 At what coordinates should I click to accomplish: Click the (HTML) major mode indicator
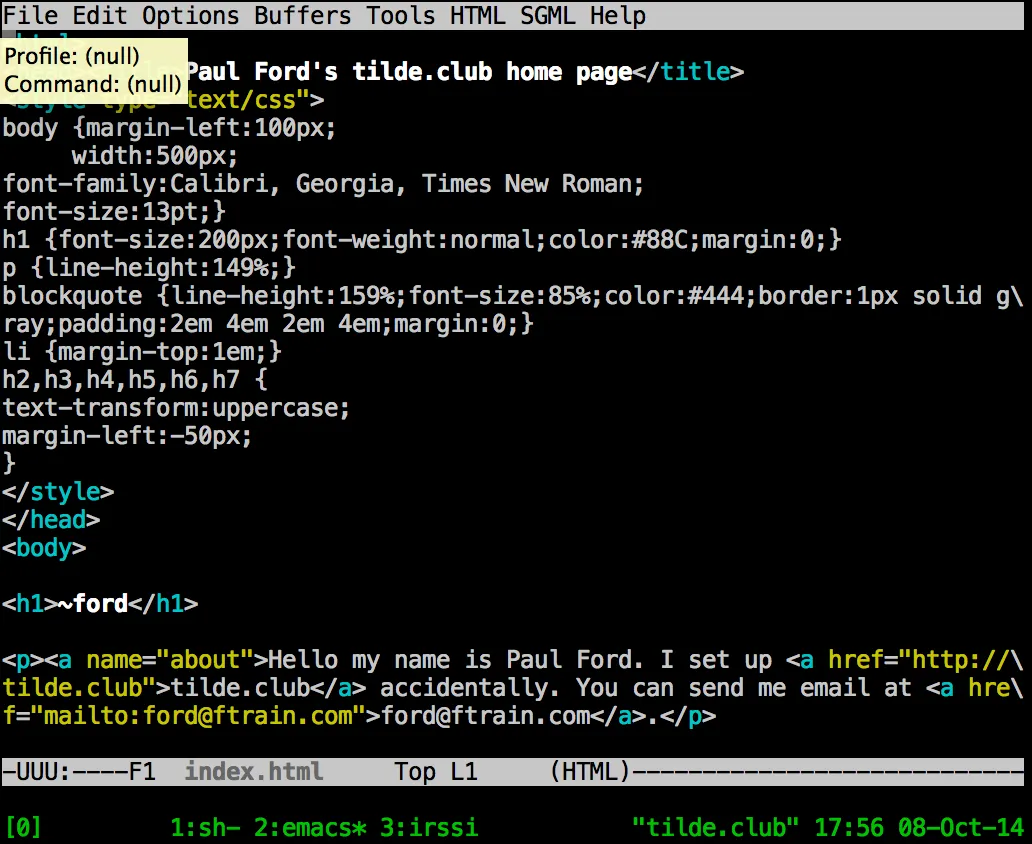(x=590, y=771)
